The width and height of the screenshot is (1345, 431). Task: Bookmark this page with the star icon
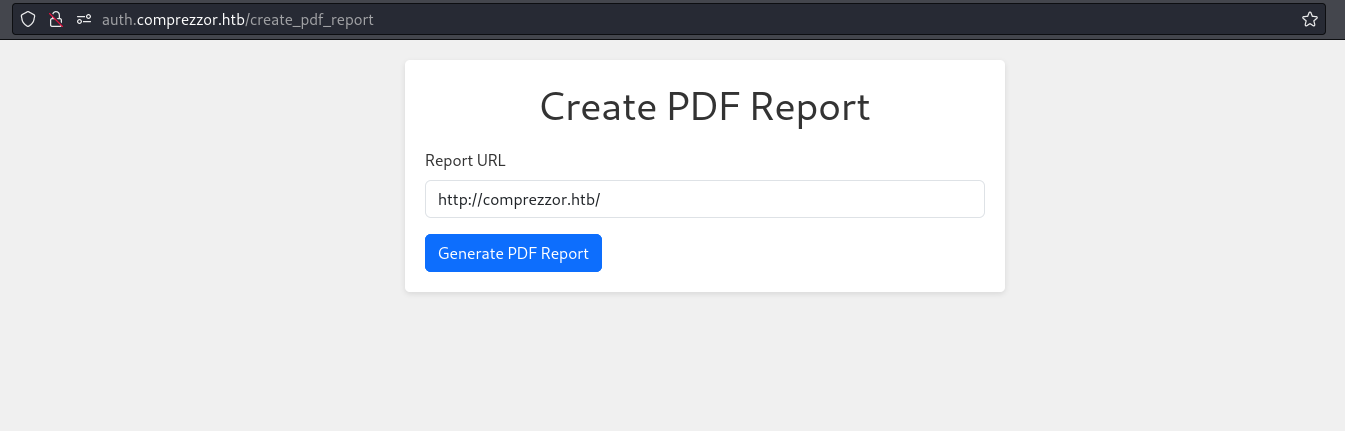pyautogui.click(x=1309, y=19)
